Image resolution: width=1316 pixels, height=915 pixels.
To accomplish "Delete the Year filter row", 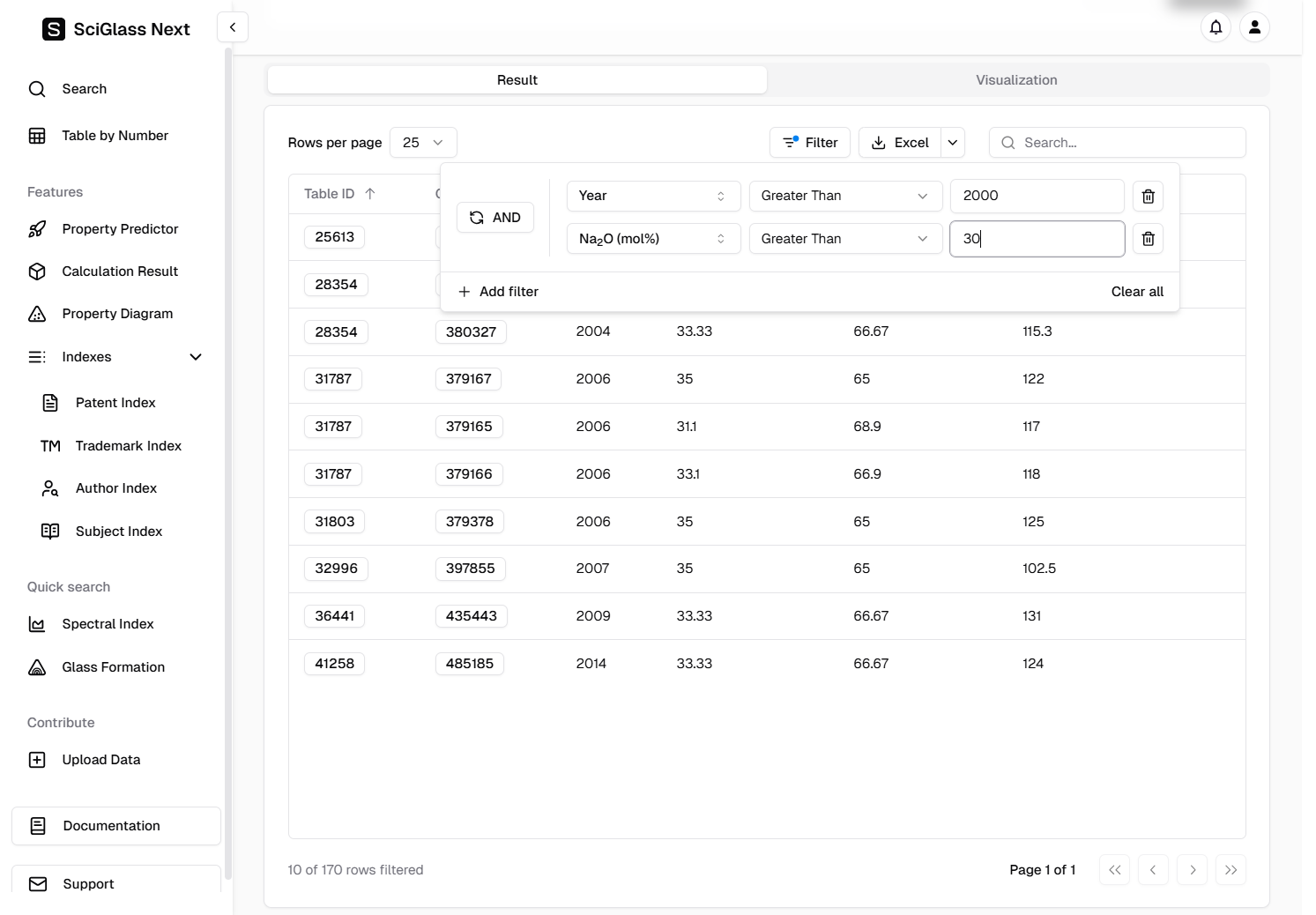I will [1148, 197].
